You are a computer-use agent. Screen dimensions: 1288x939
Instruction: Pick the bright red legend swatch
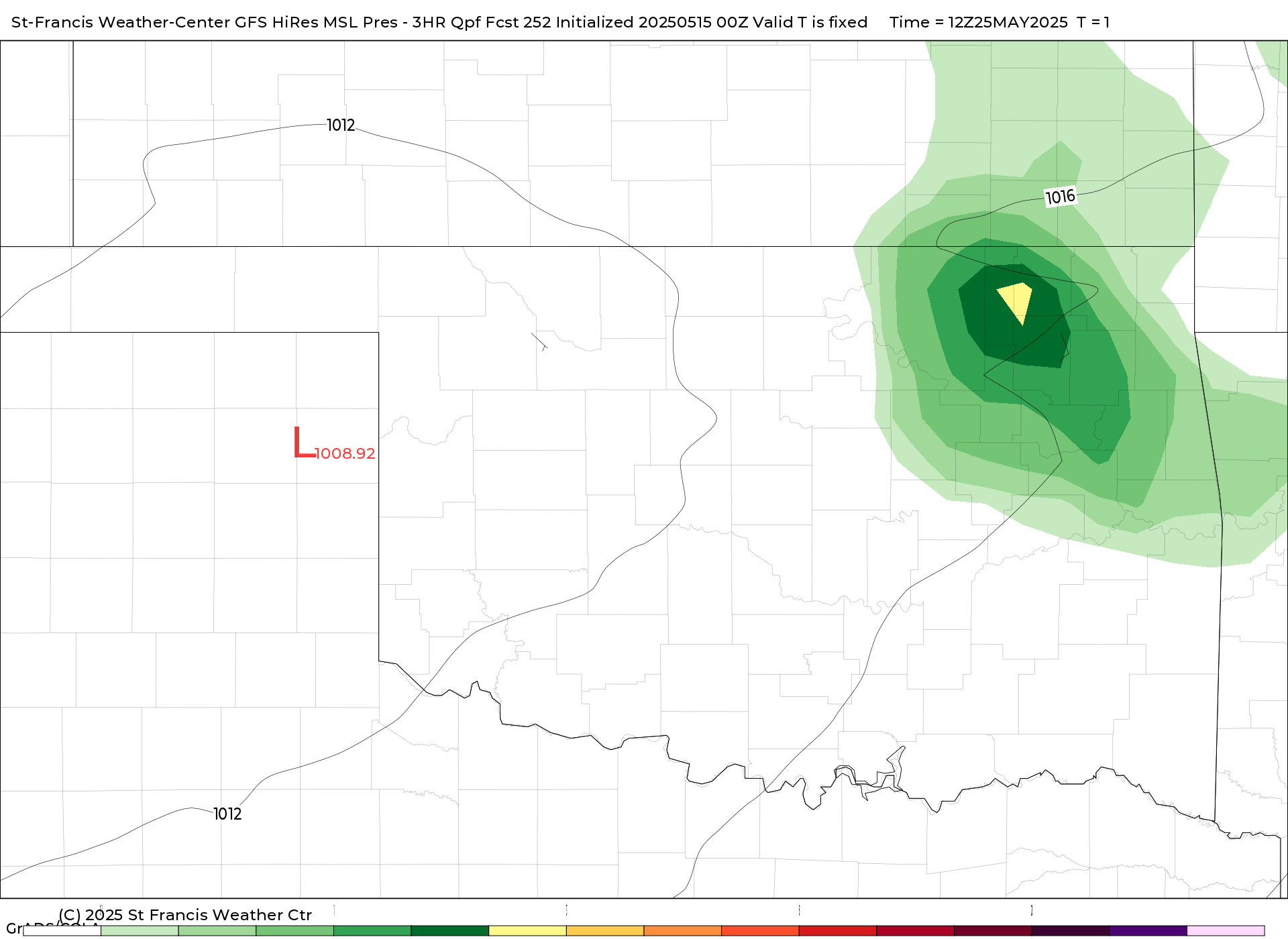(838, 931)
